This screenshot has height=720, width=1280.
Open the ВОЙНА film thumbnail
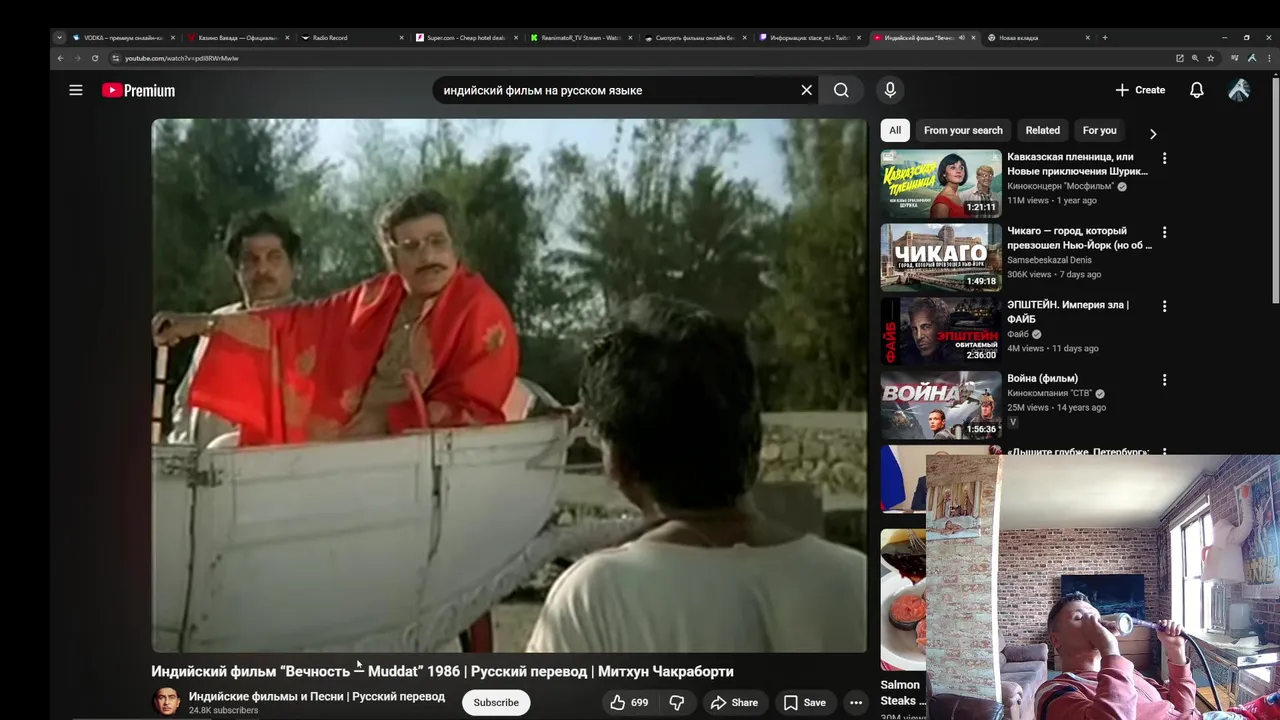(941, 406)
